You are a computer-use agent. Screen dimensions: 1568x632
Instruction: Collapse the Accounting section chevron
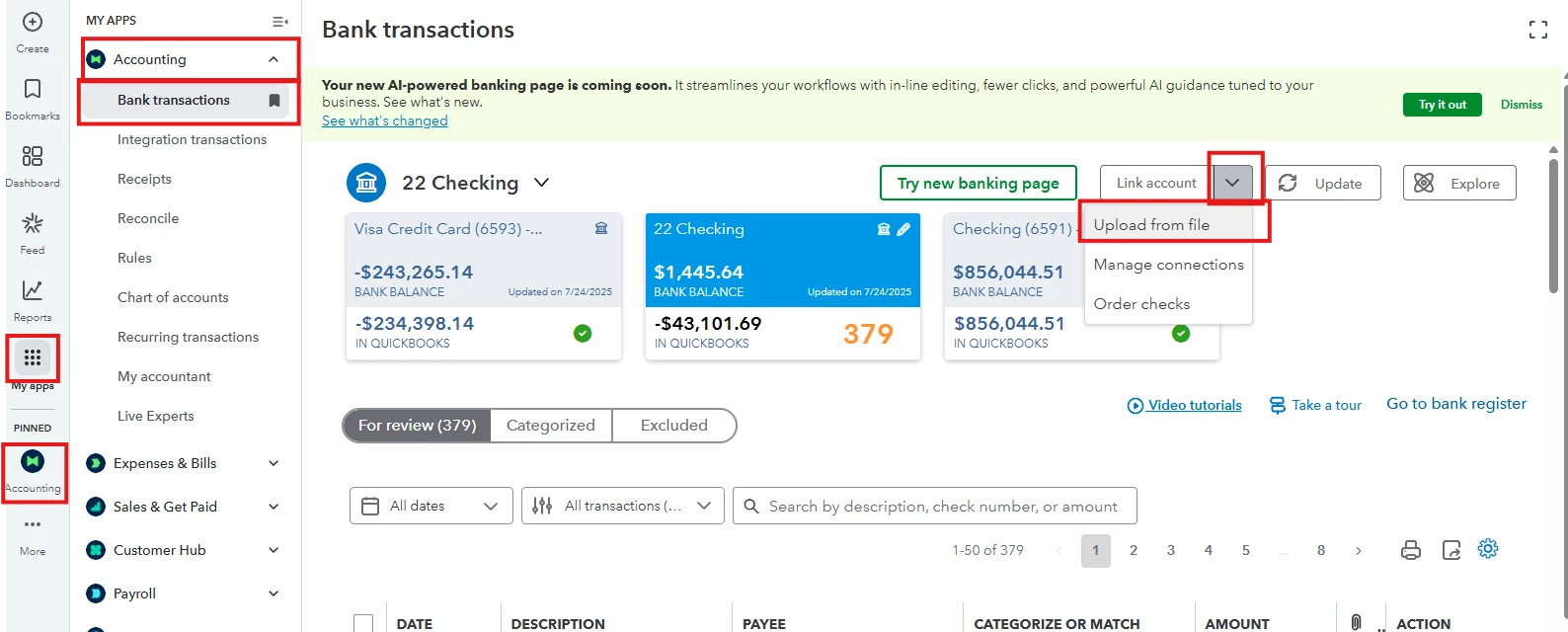pyautogui.click(x=274, y=59)
